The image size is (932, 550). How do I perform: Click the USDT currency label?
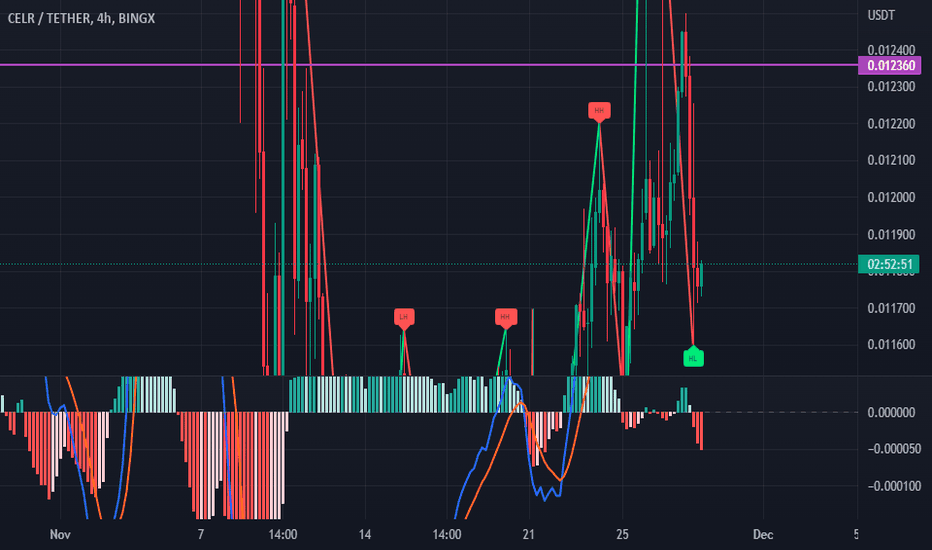coord(881,15)
